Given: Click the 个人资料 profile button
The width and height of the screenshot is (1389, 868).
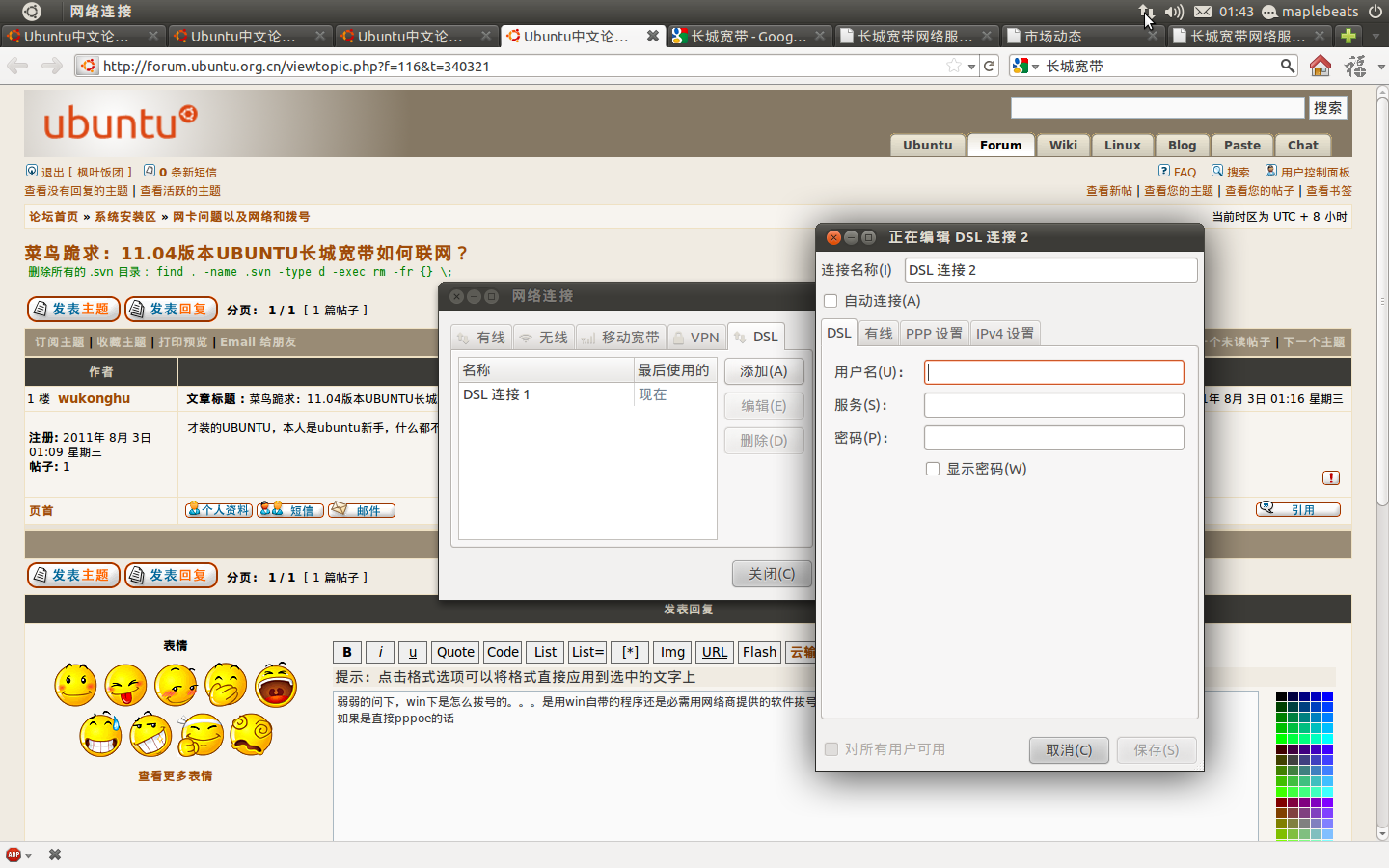Looking at the screenshot, I should tap(219, 510).
